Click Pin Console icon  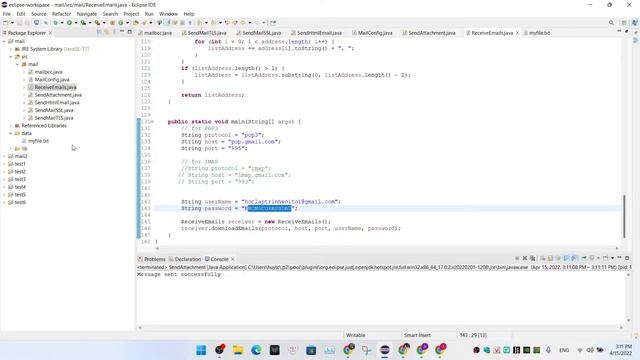tap(584, 258)
